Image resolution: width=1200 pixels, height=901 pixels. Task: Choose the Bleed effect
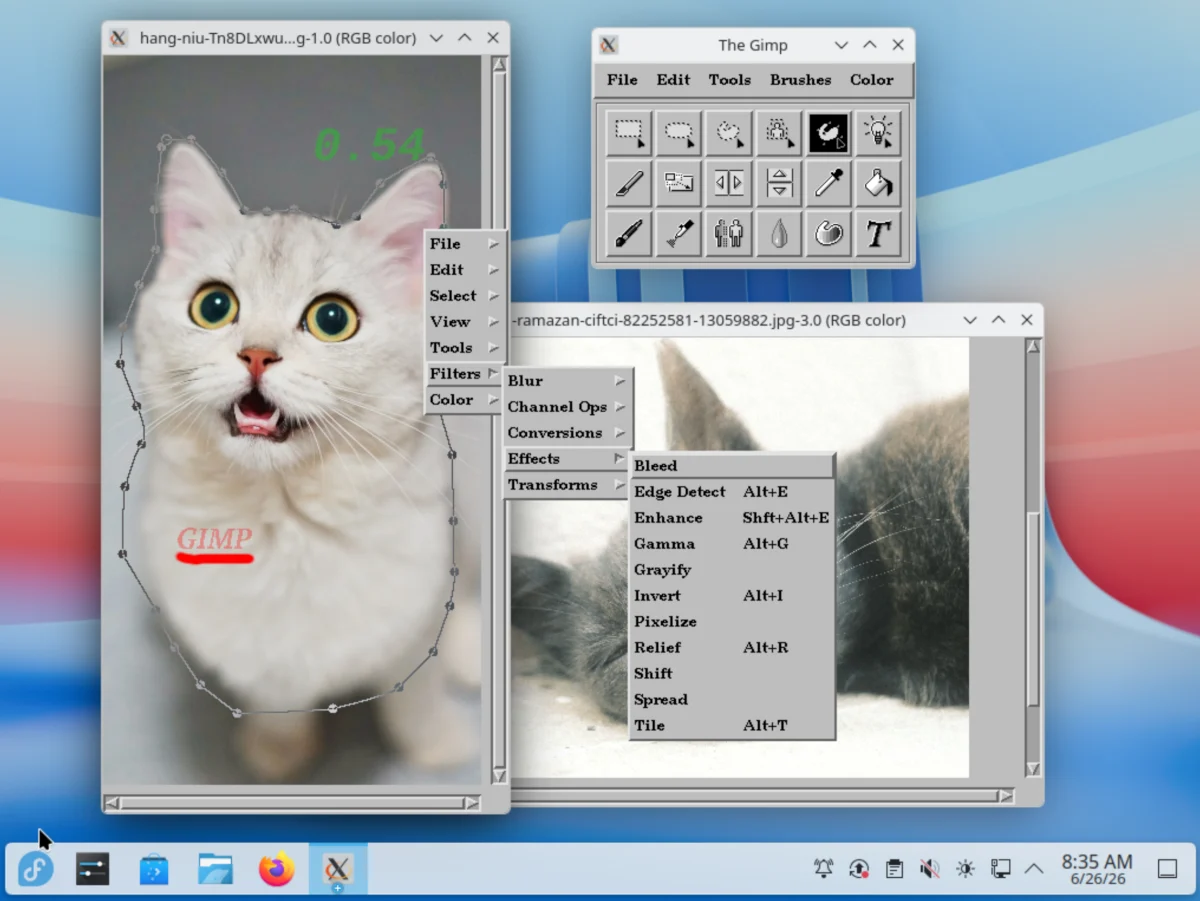(732, 466)
